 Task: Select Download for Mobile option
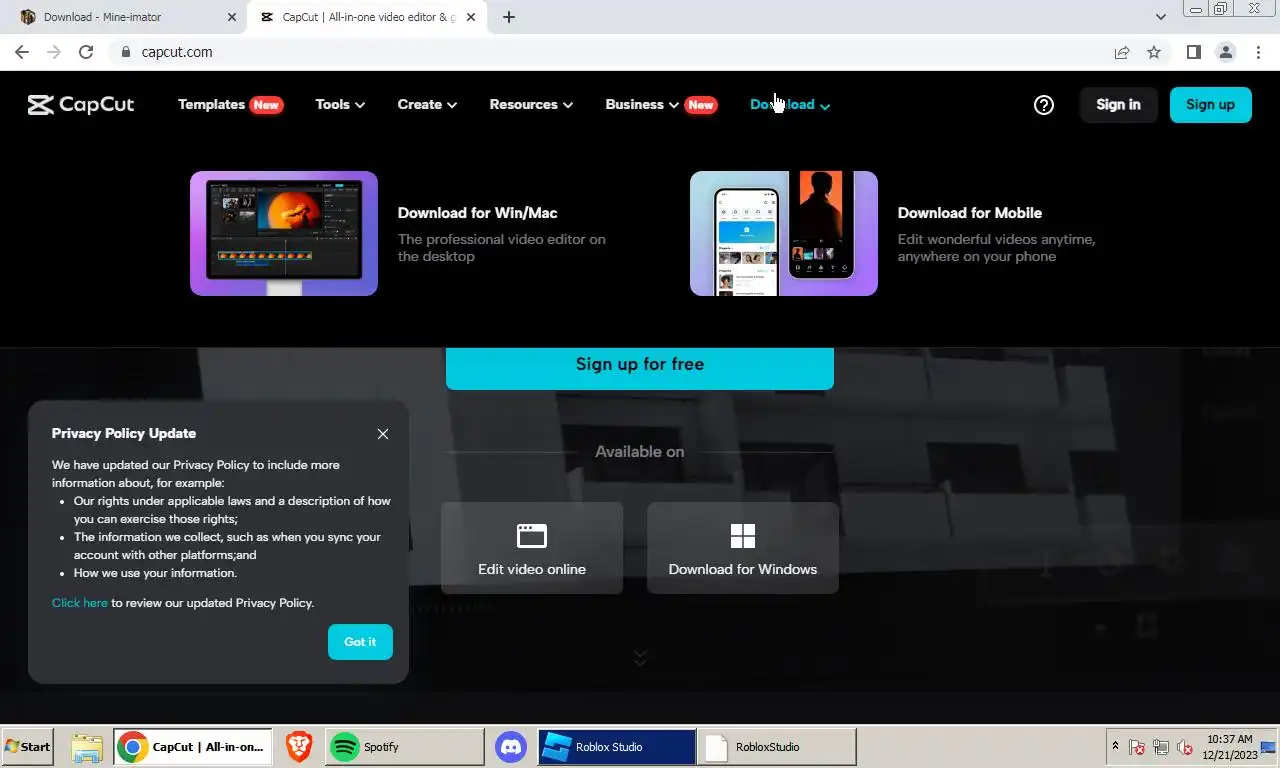969,213
